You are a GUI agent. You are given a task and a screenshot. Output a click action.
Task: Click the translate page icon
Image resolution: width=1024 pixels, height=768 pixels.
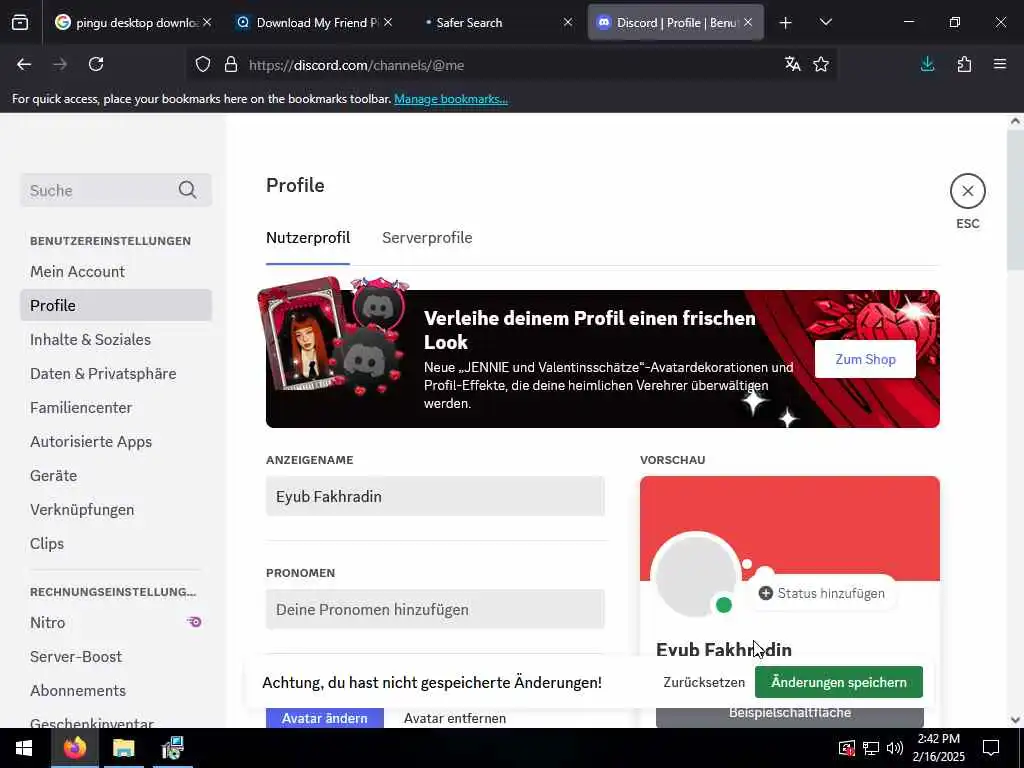click(792, 64)
